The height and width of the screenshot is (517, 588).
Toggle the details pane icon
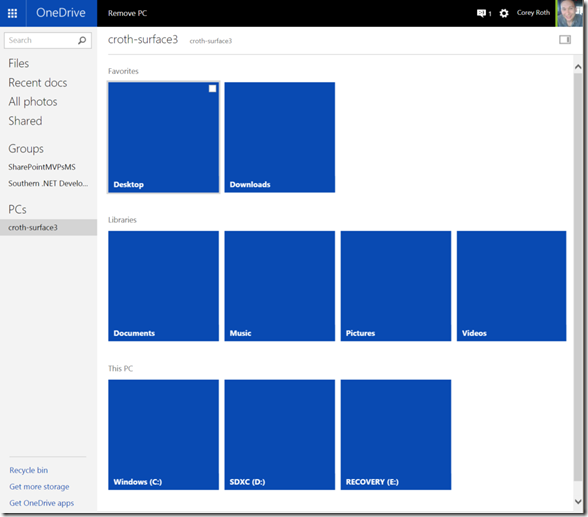565,39
